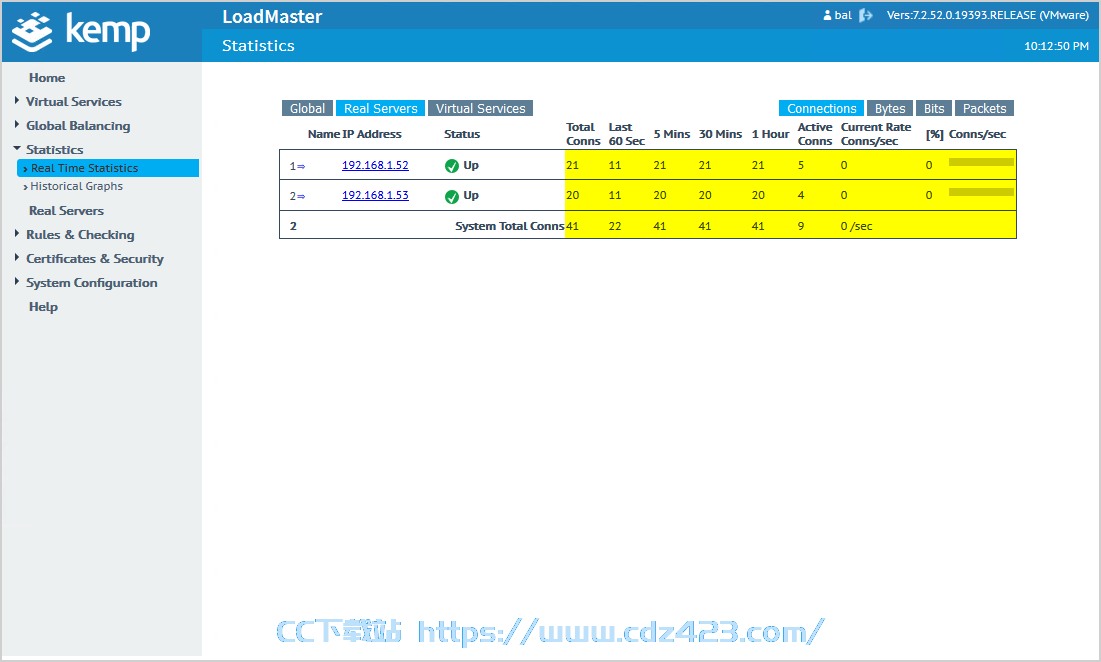Open the 192.168.1.52 server link
This screenshot has height=662, width=1101.
(x=375, y=165)
